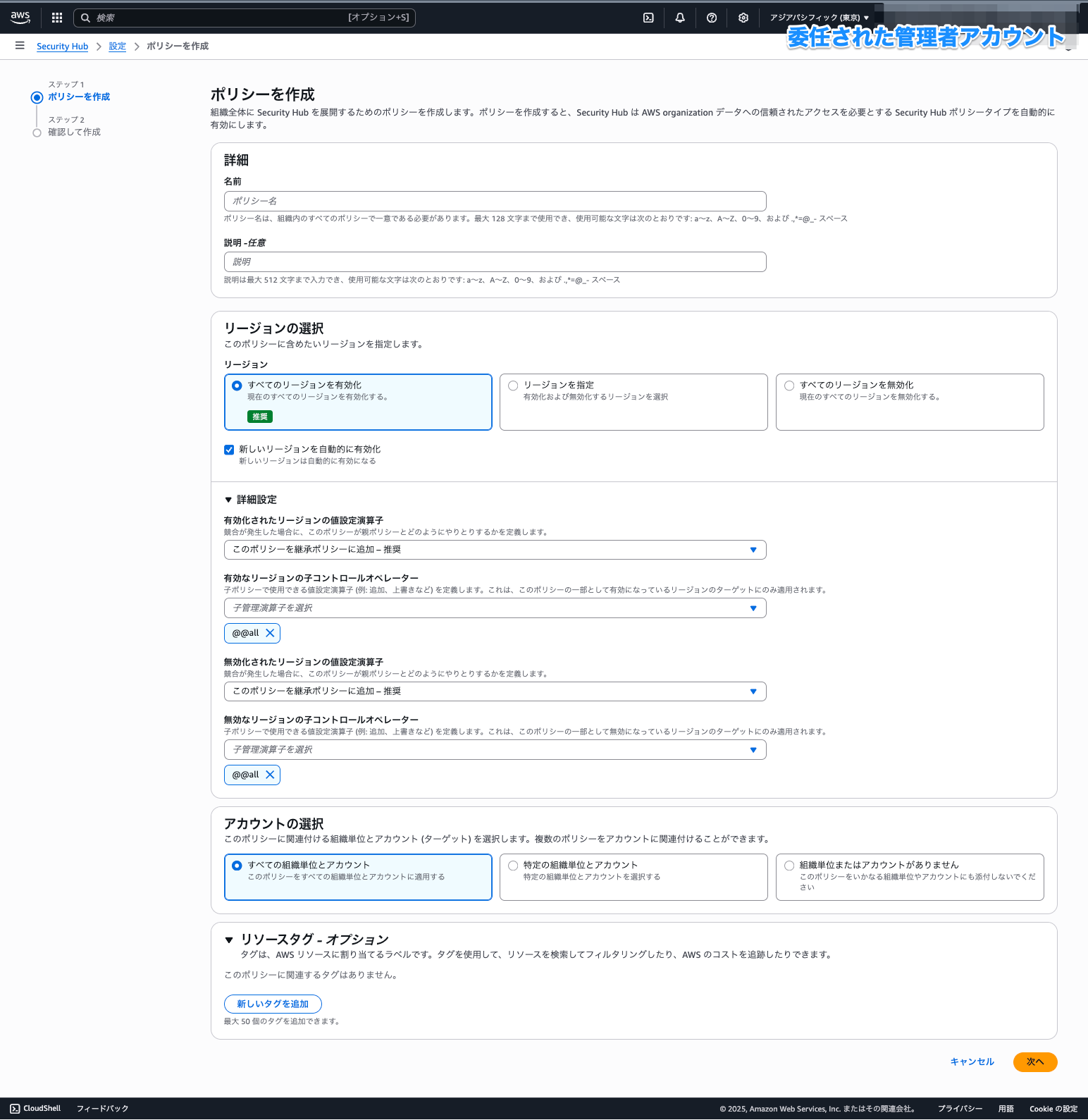Viewport: 1088px width, 1120px height.
Task: Remove the @@all tag under 無効なリージョン operator
Action: (270, 775)
